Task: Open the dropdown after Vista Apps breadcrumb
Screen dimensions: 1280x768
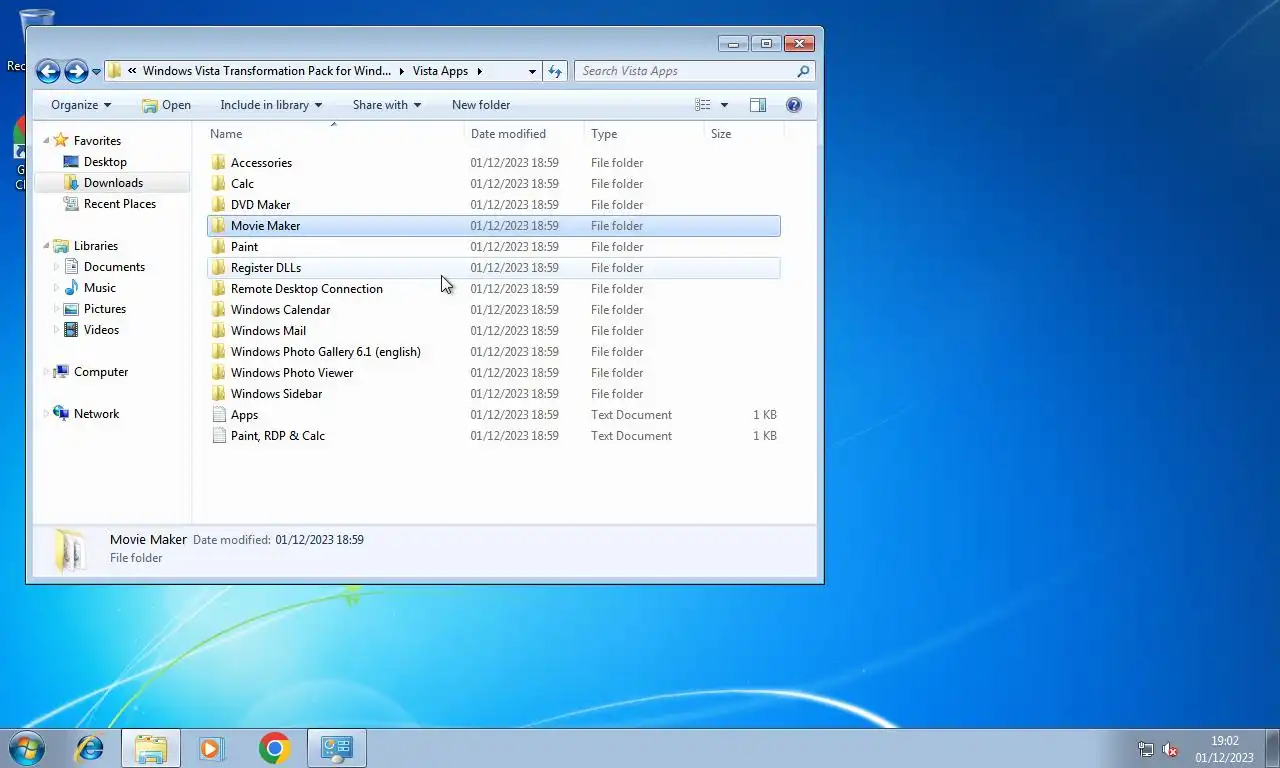Action: tap(479, 71)
